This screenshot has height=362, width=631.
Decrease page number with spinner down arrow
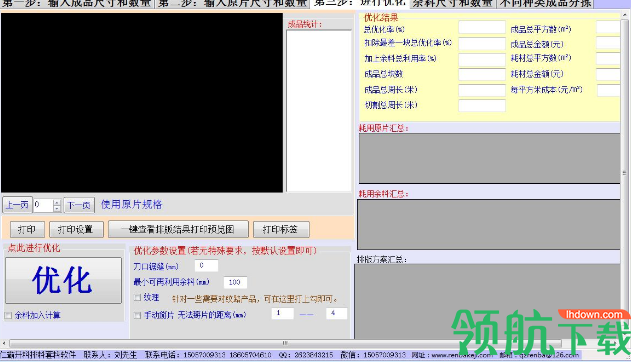[x=57, y=208]
